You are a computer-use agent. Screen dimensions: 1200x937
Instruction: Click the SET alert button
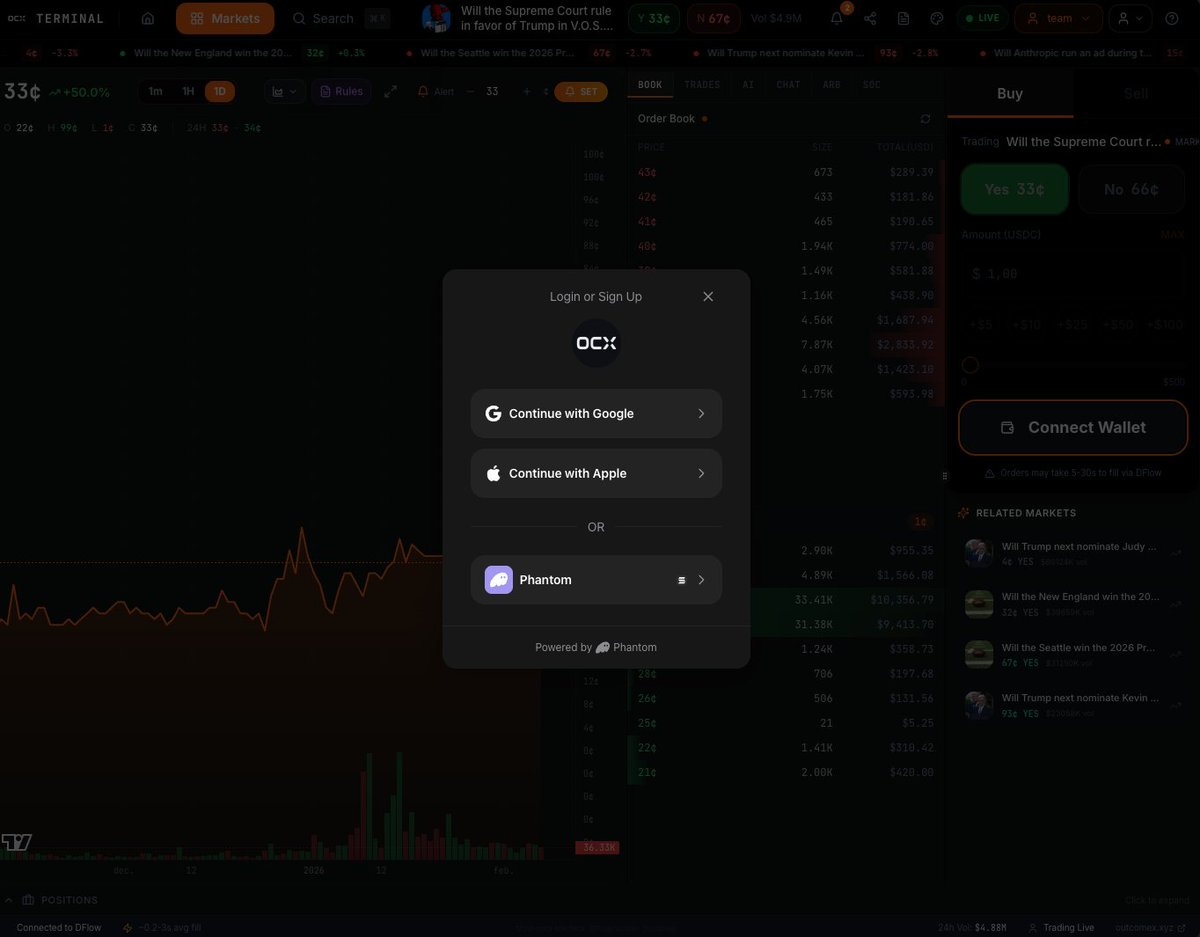click(x=581, y=91)
